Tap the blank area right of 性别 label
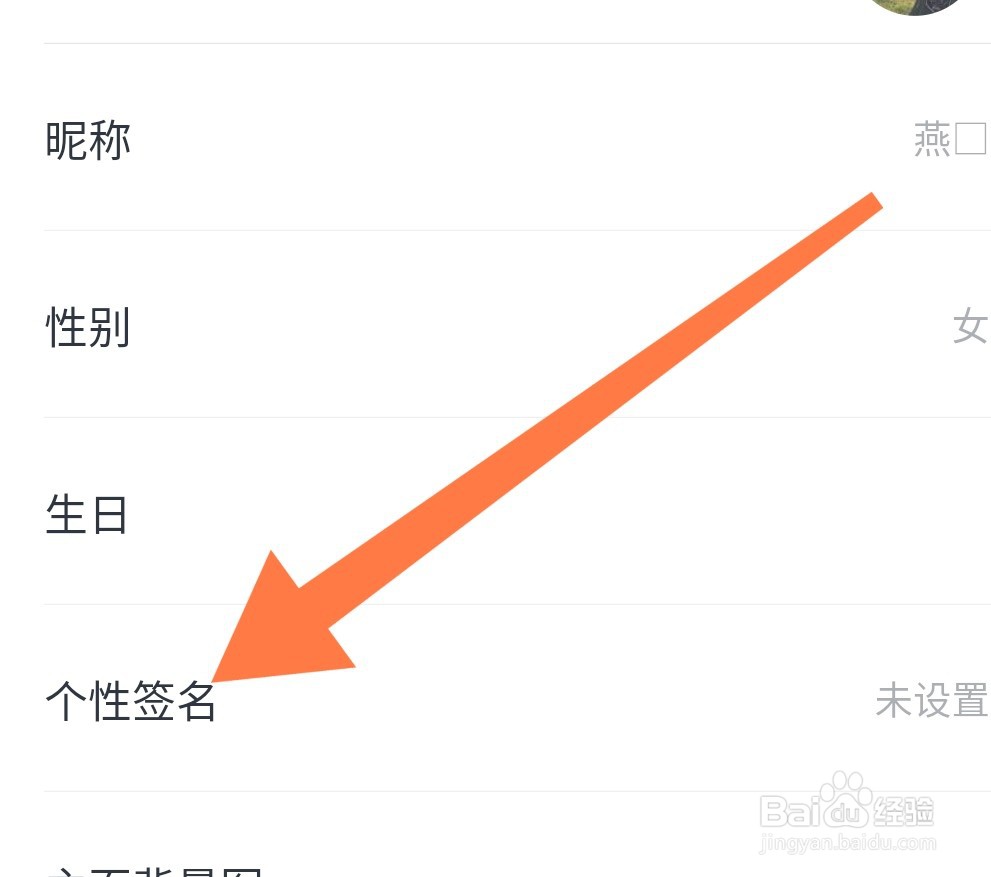Image resolution: width=991 pixels, height=877 pixels. pos(537,326)
